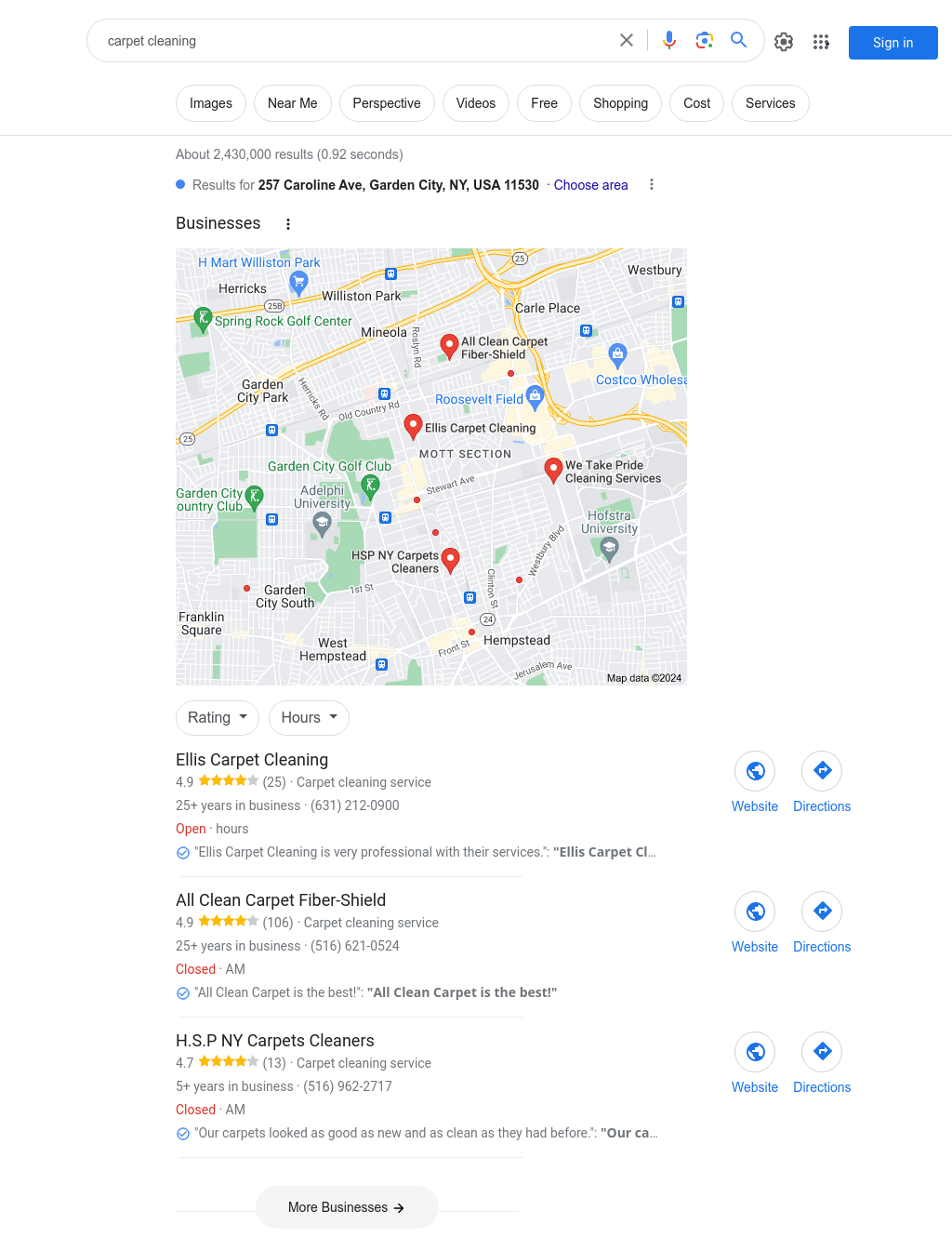Switch to the Images filter tab
952x1251 pixels.
click(x=211, y=103)
